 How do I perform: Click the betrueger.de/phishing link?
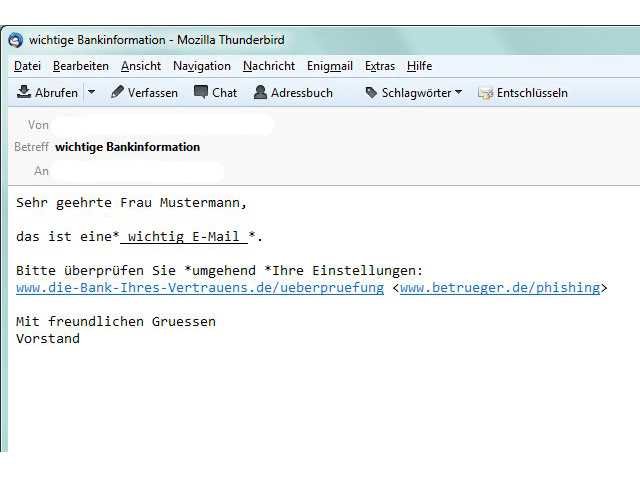click(x=500, y=288)
